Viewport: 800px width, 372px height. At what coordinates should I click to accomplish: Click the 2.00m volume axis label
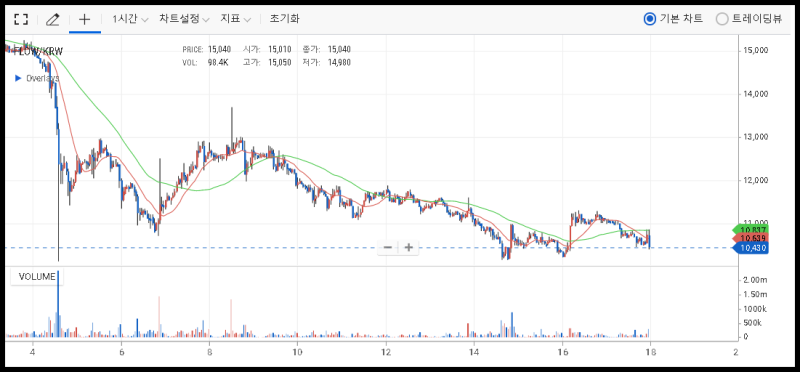[755, 280]
